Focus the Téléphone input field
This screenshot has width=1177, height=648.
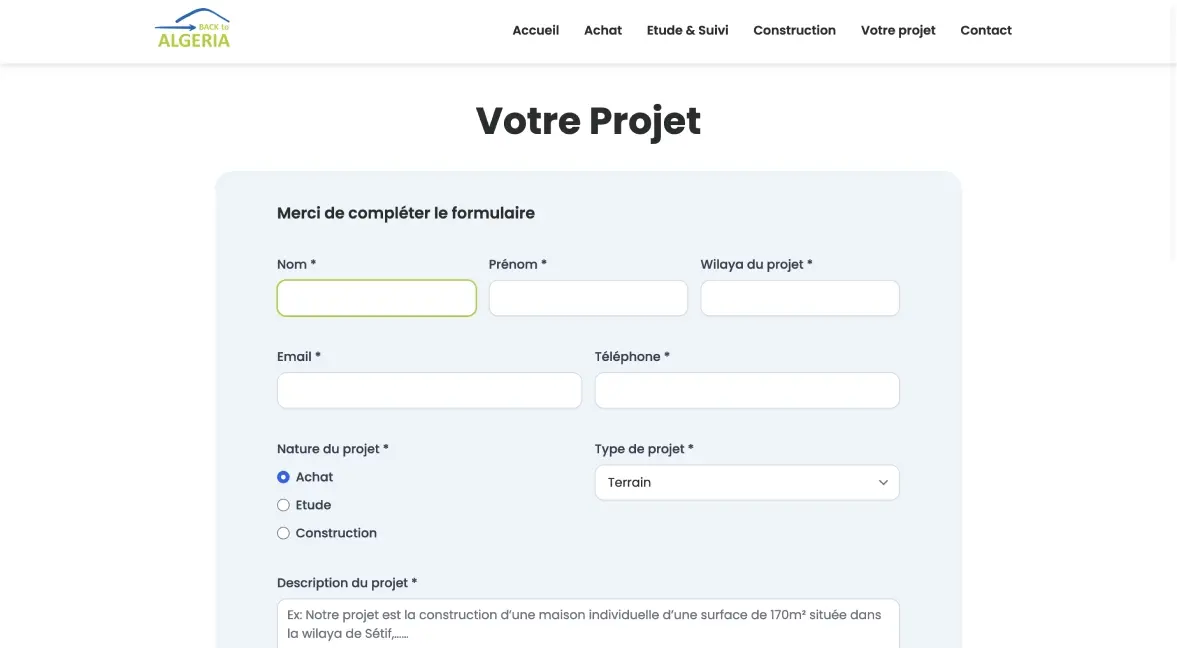click(x=747, y=390)
